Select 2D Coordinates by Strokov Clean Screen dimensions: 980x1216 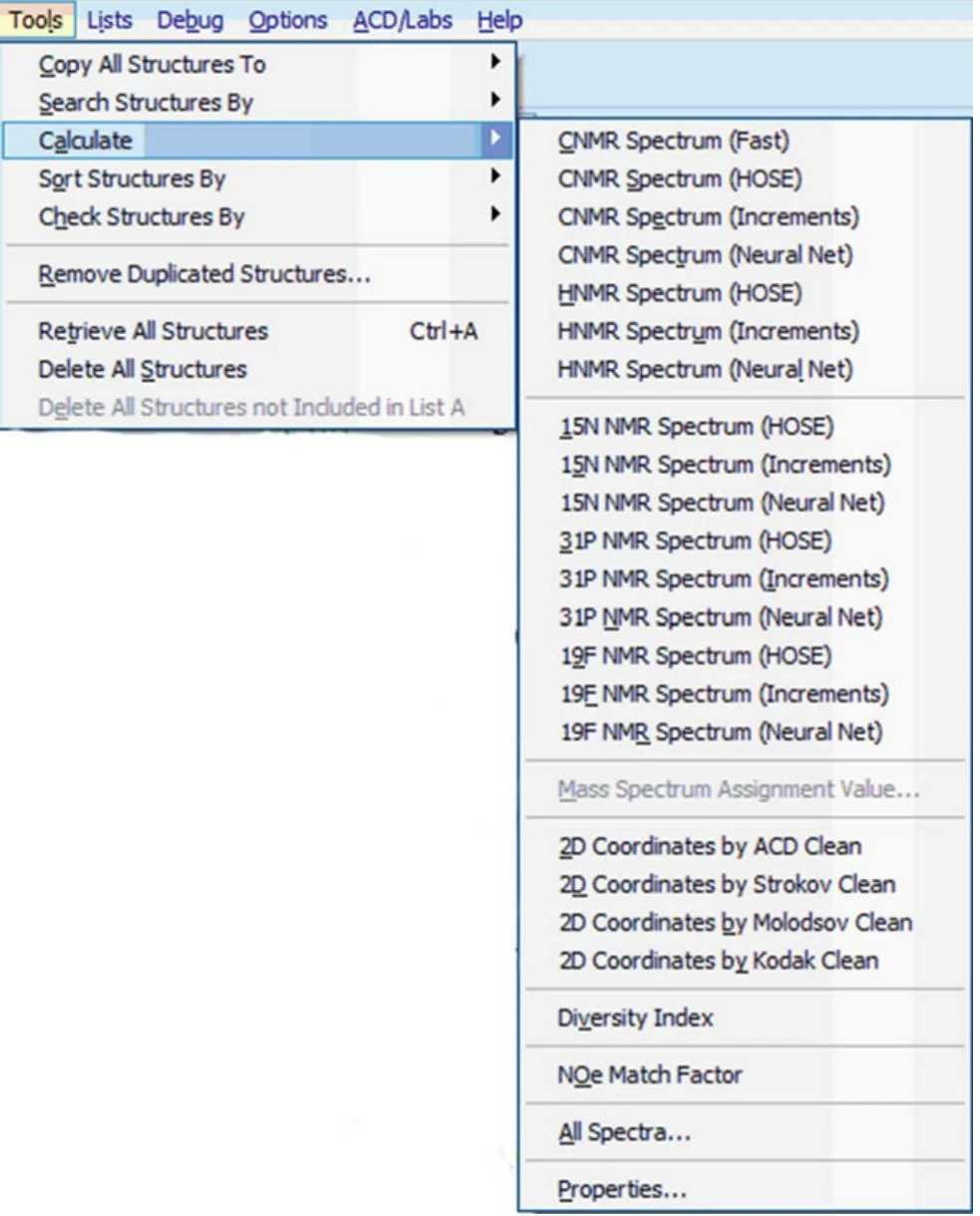pos(744,885)
